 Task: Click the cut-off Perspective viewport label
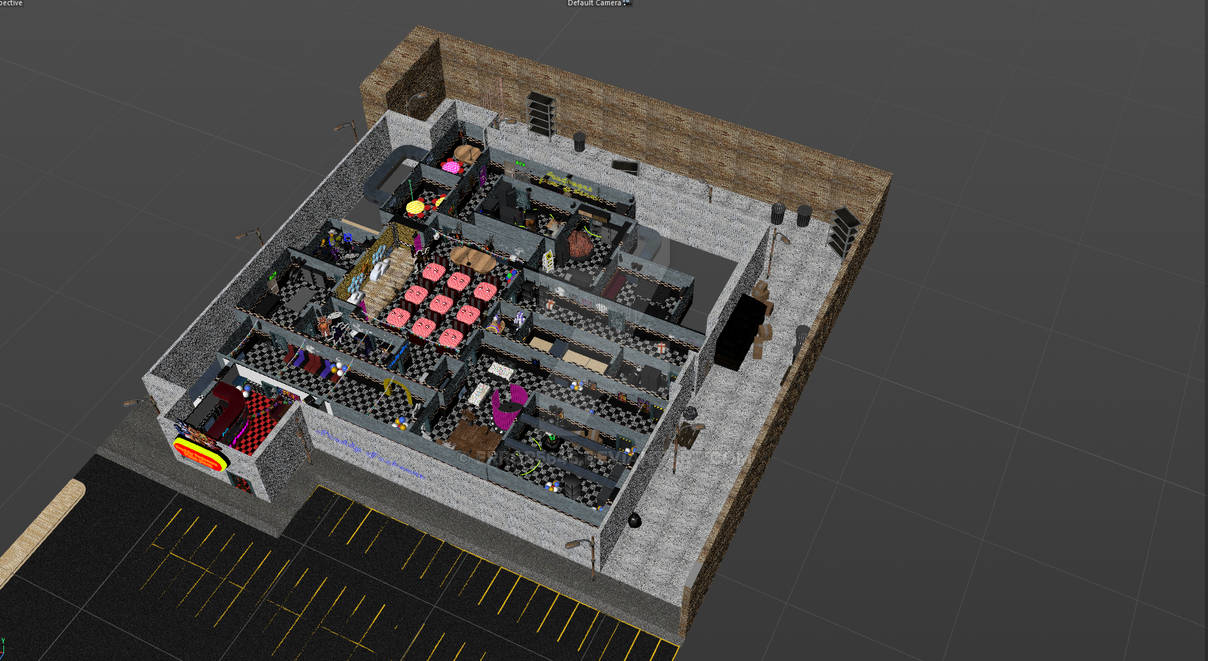(x=11, y=3)
